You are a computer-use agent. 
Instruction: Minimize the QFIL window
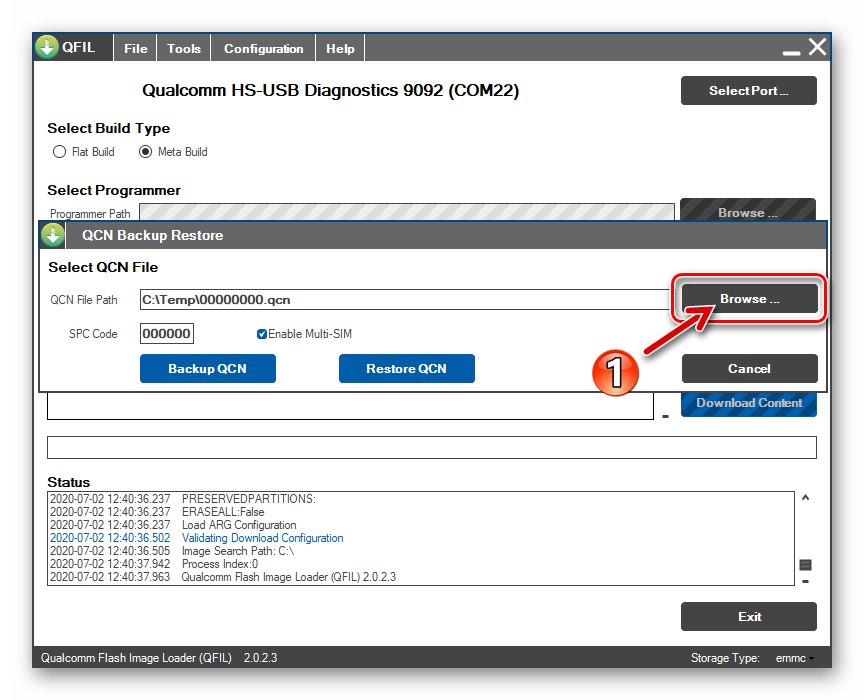[791, 52]
